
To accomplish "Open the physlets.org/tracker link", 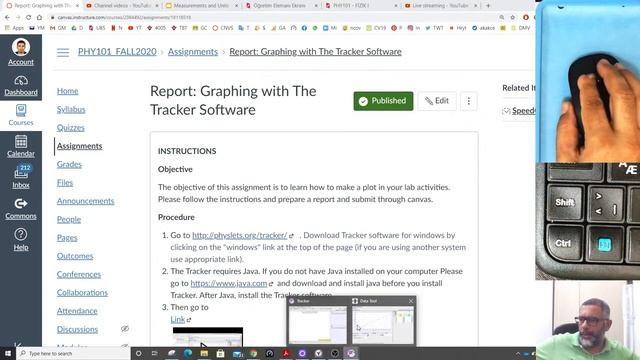I will tap(240, 236).
